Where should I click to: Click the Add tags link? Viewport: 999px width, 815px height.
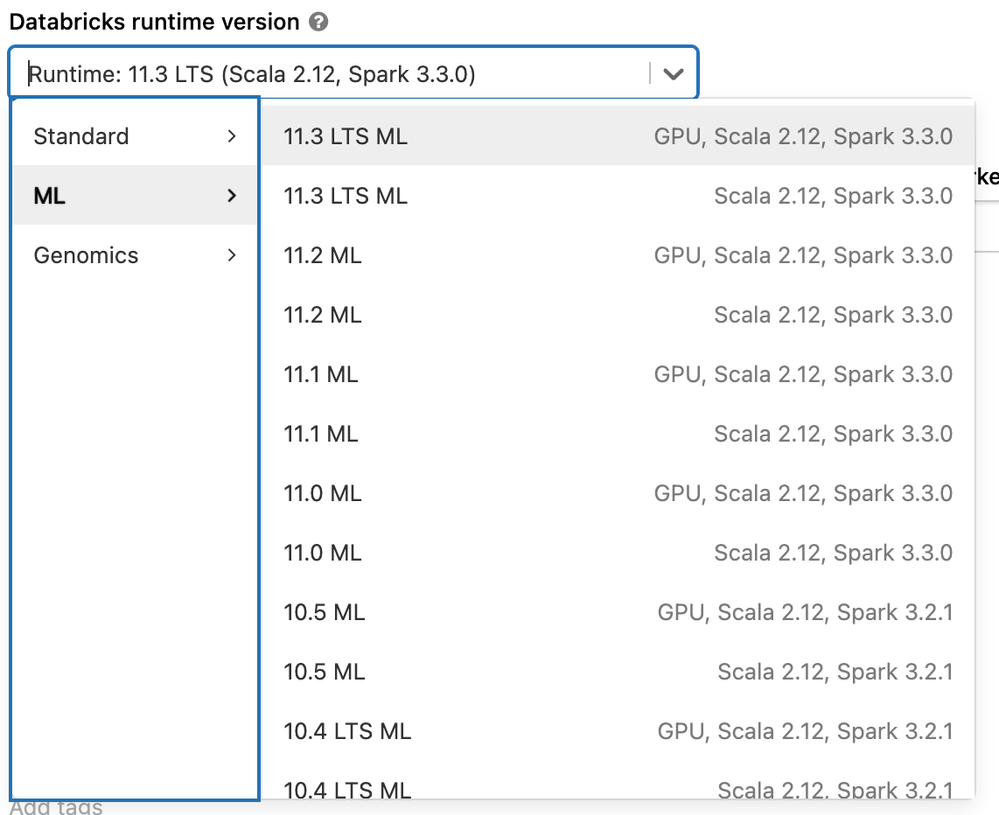point(56,806)
